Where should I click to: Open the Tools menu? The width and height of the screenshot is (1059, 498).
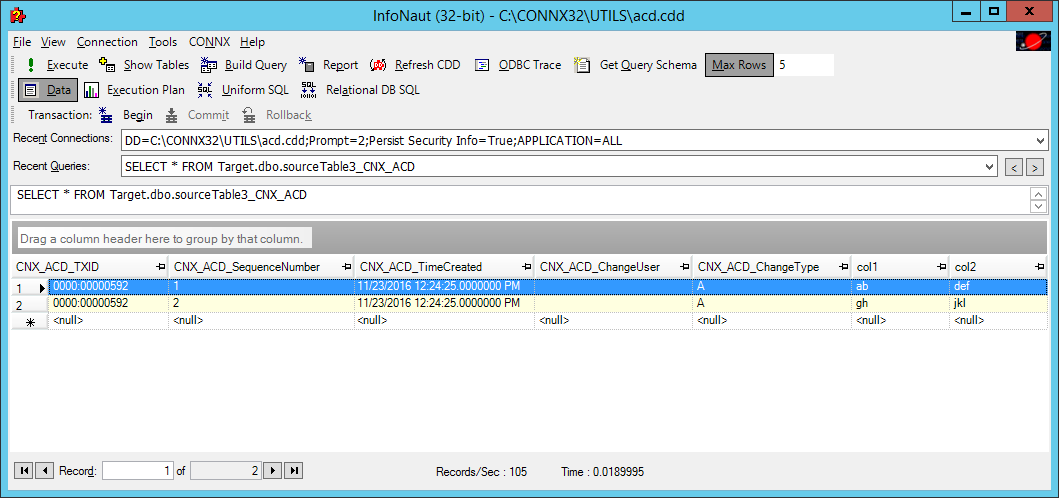coord(163,42)
